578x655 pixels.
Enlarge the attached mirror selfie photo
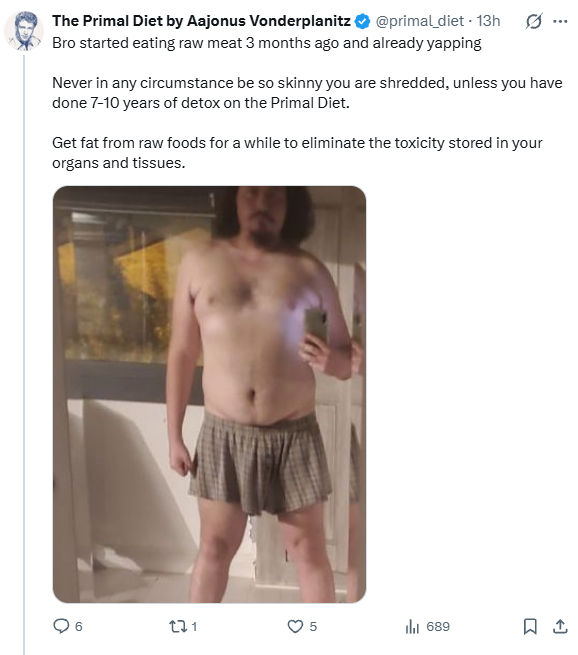[209, 394]
